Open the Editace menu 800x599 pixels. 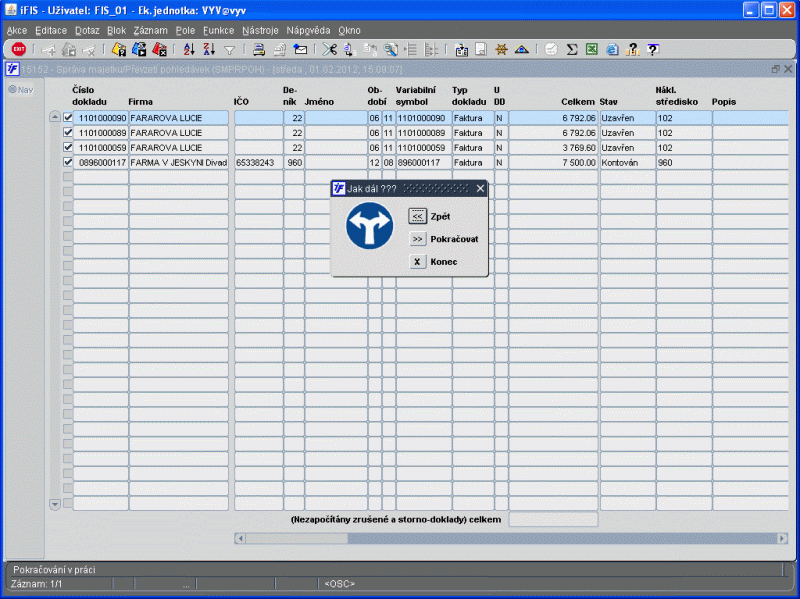[51, 31]
